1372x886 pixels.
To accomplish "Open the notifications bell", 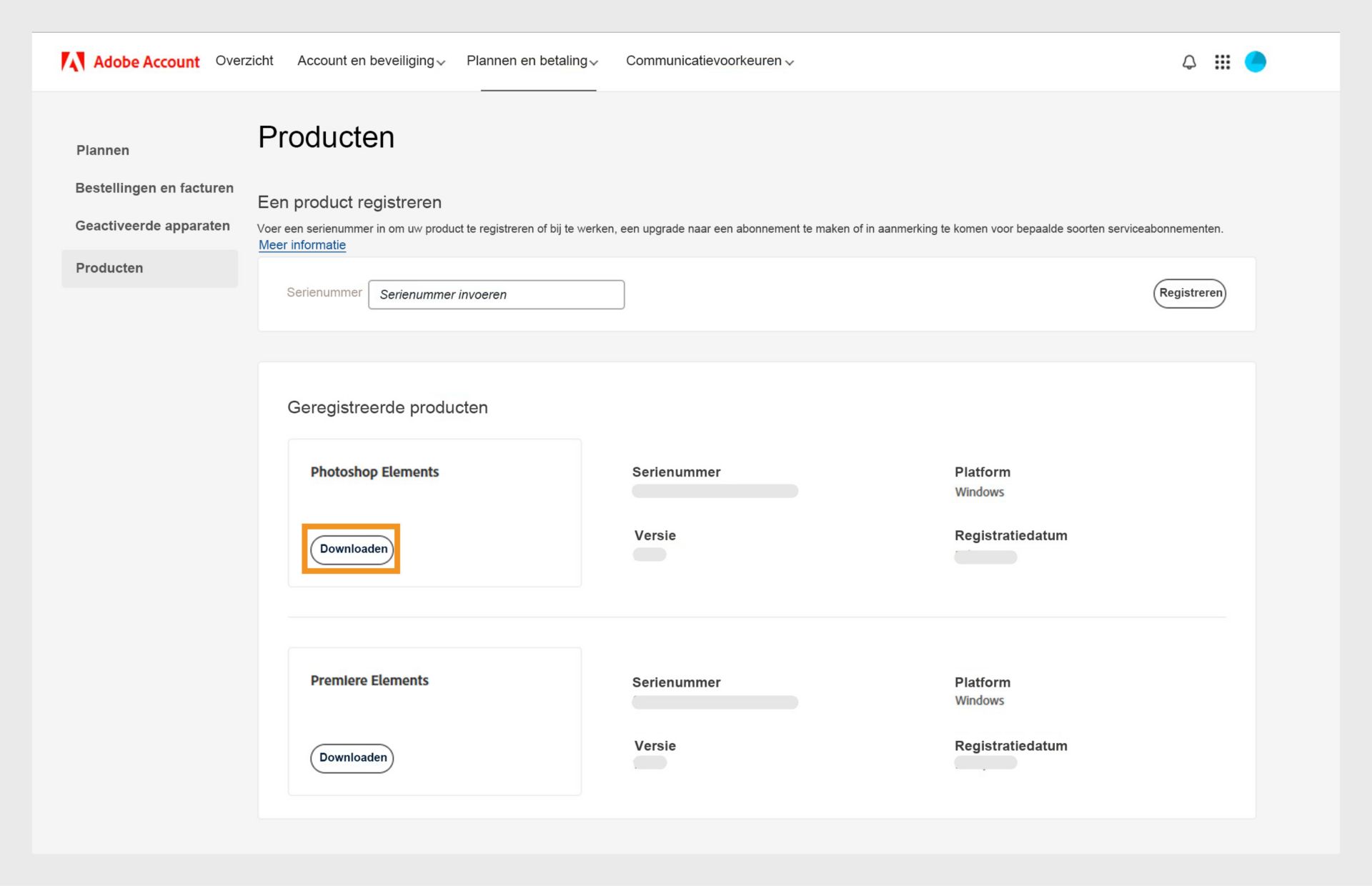I will pos(1189,62).
